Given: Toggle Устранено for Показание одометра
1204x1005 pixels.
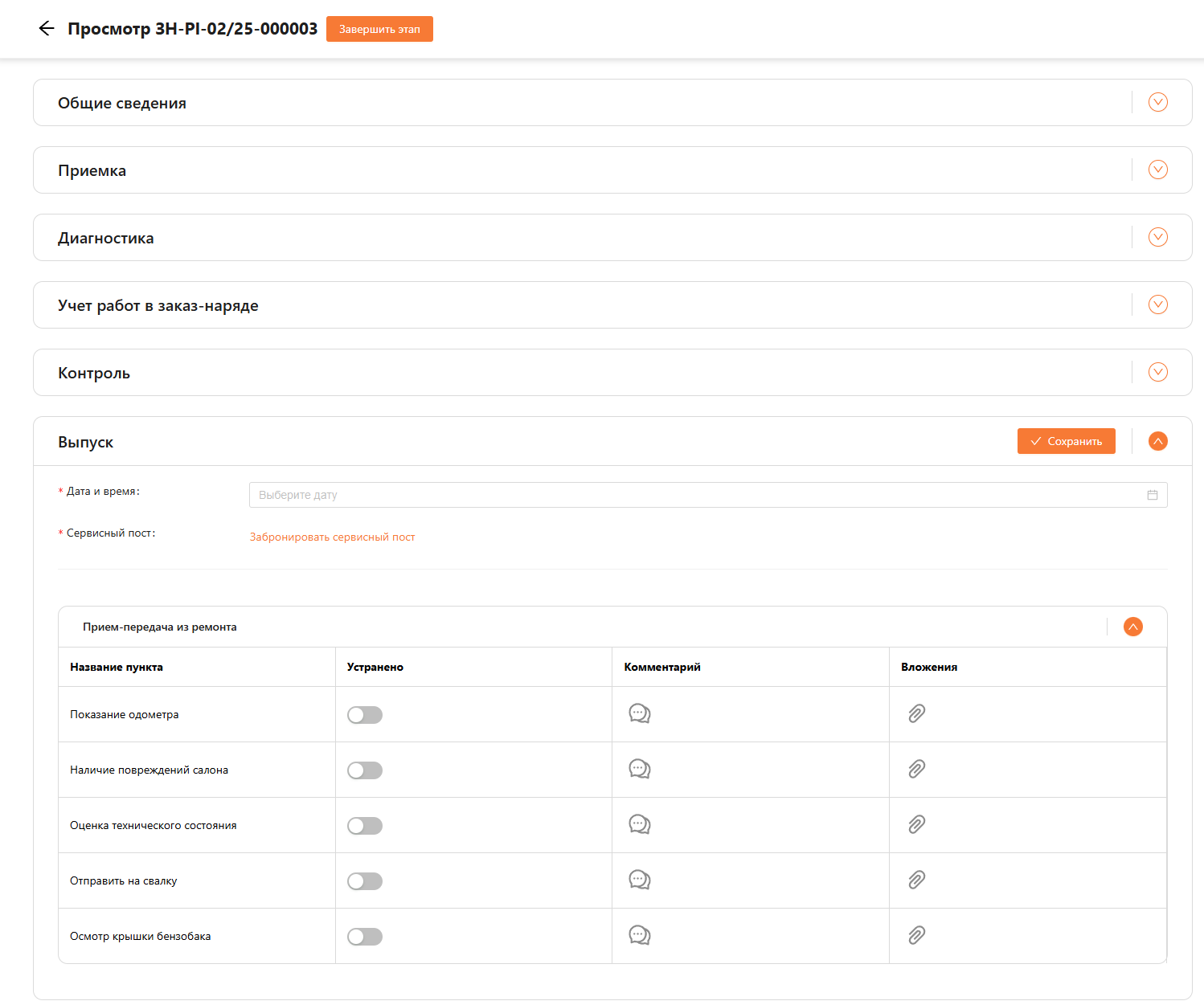Looking at the screenshot, I should point(365,715).
